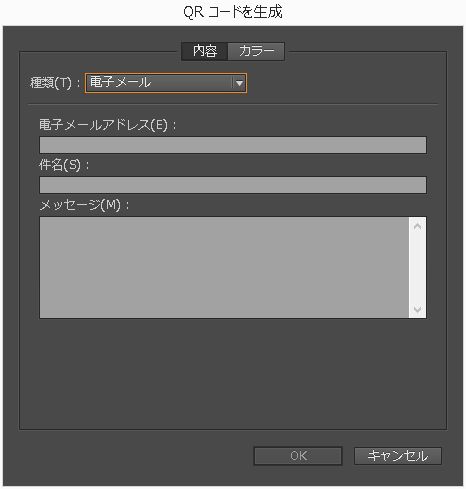Click the 種類(T) label
Viewport: 466px width, 489px height.
tap(55, 83)
